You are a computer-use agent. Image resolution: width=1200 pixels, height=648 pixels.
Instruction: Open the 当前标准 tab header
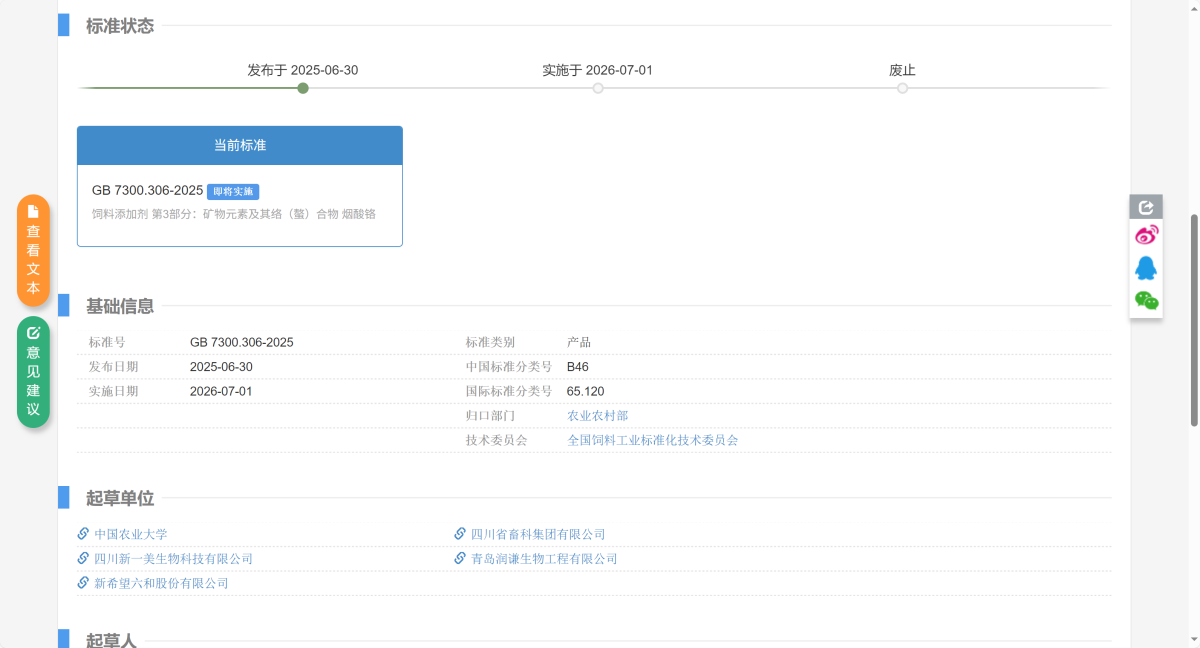[x=240, y=146]
